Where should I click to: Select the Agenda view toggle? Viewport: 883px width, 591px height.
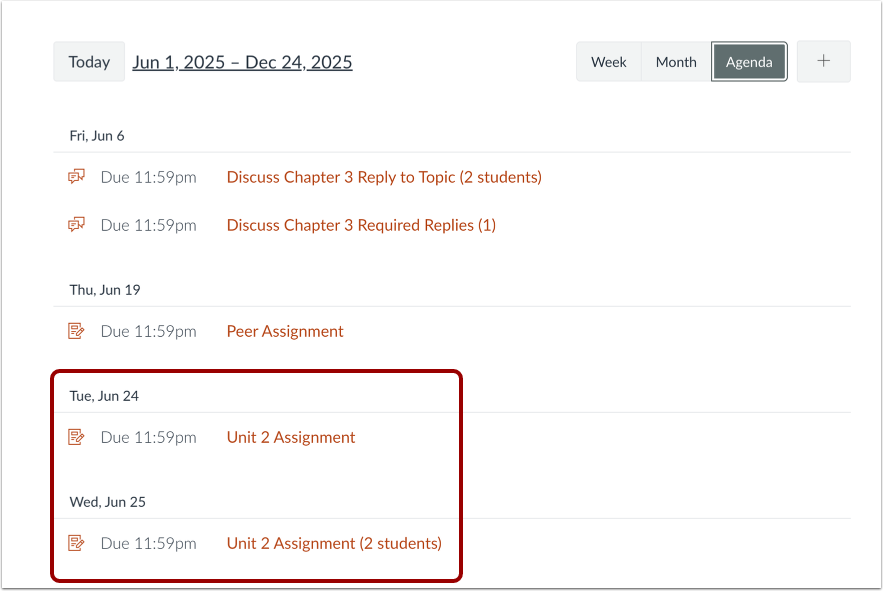coord(748,61)
